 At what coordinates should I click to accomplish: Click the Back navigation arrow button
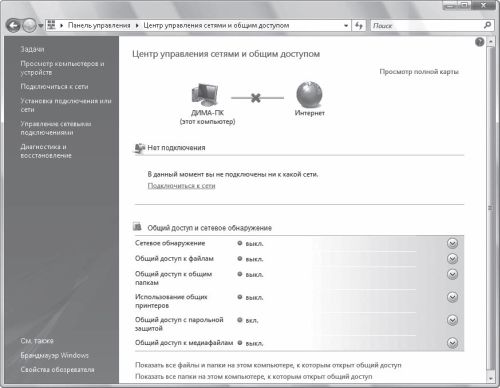13,26
